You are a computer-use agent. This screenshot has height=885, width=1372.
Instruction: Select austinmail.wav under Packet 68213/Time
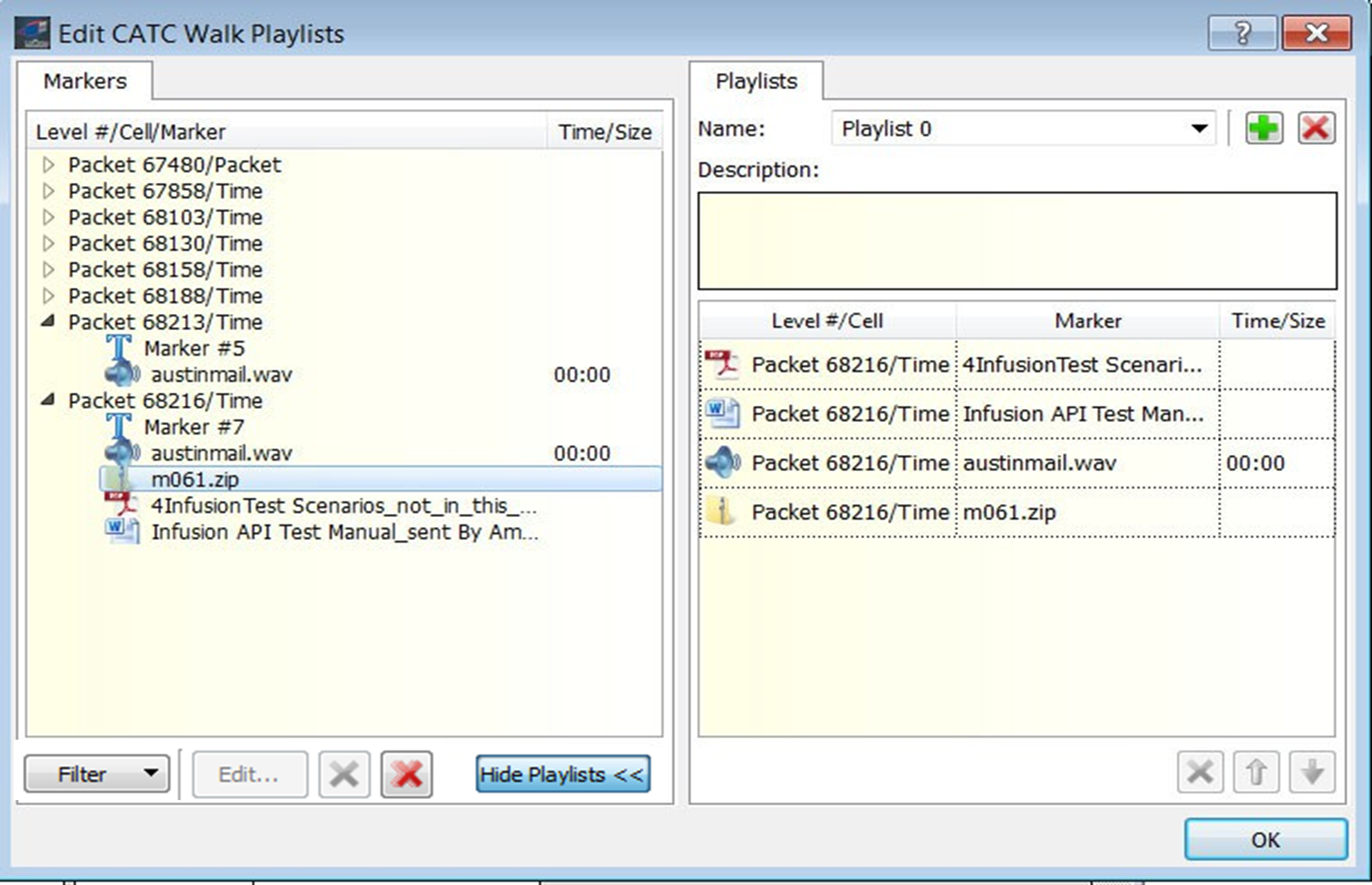click(221, 374)
